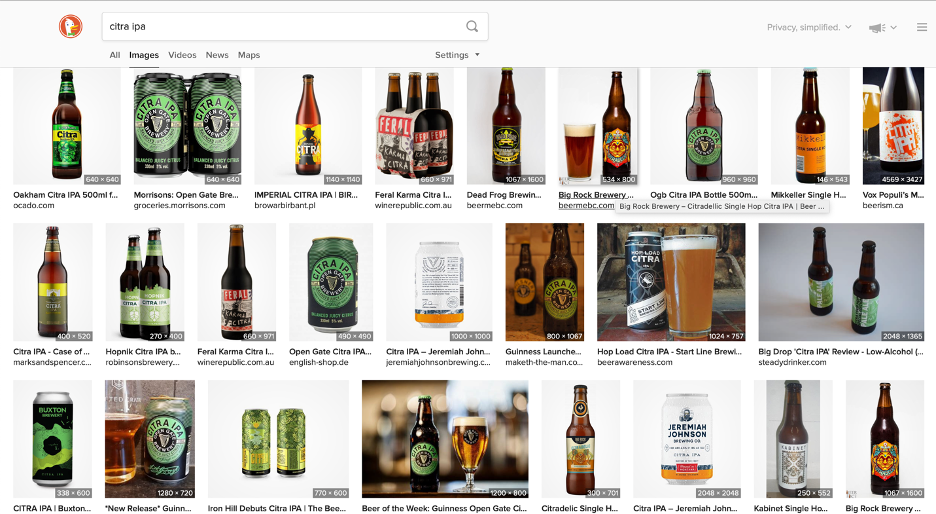Visit the beerism.ca source link

click(x=882, y=205)
